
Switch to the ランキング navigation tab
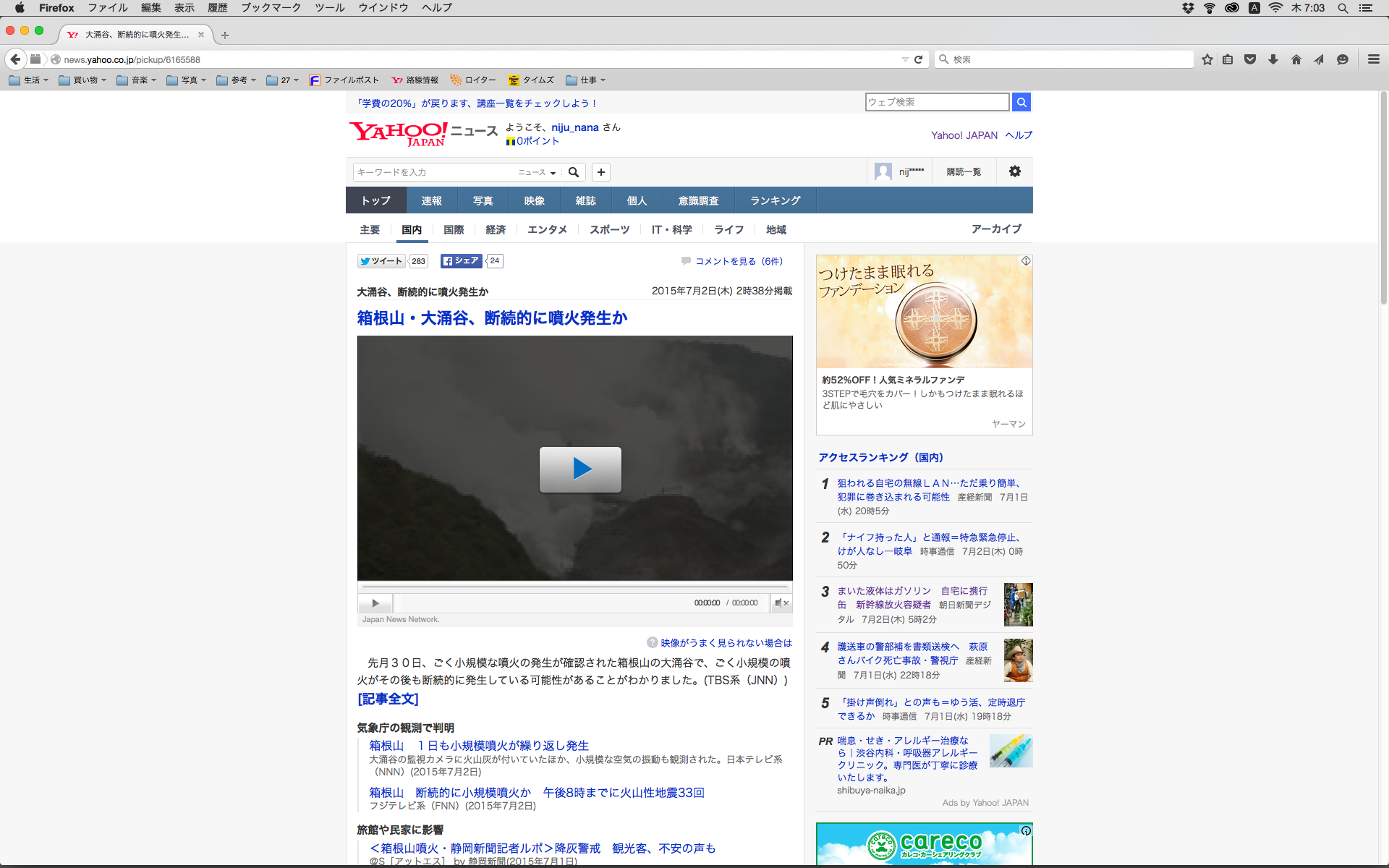(x=775, y=200)
